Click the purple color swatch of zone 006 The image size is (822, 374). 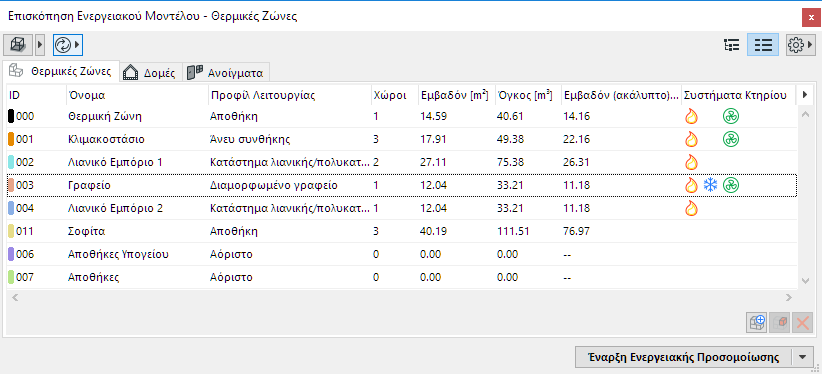tap(11, 254)
